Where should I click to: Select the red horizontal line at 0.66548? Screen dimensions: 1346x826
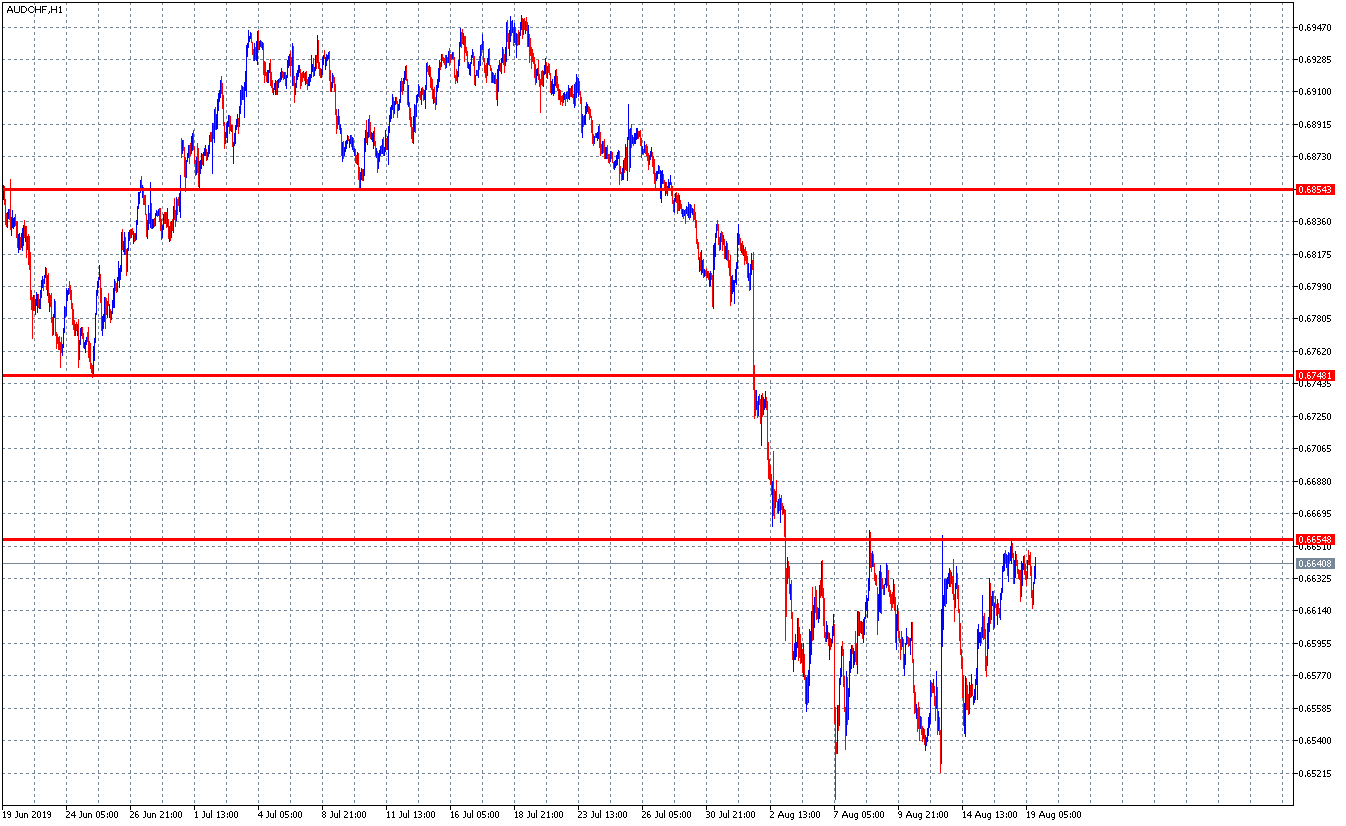tap(648, 540)
